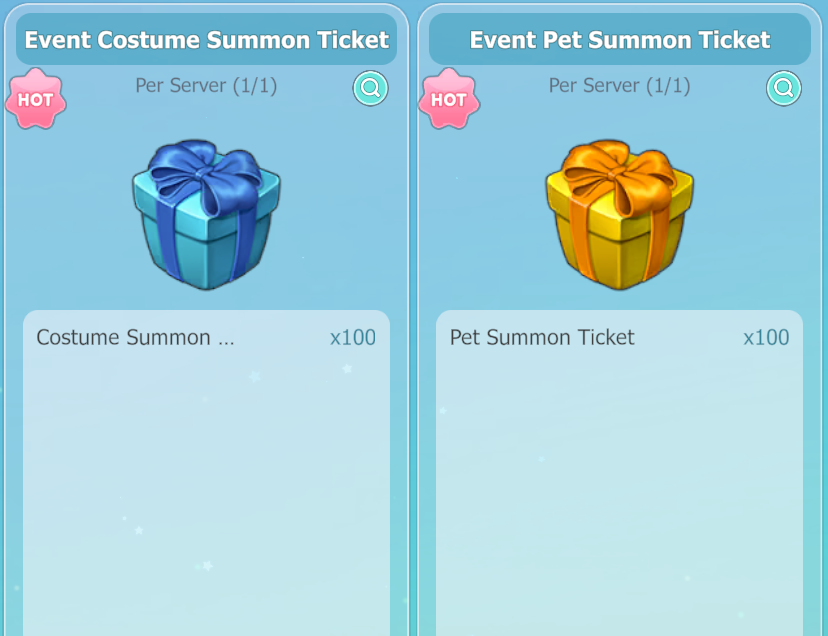This screenshot has height=636, width=828.
Task: Tap HOT badge on costume ticket card
Action: point(36,99)
